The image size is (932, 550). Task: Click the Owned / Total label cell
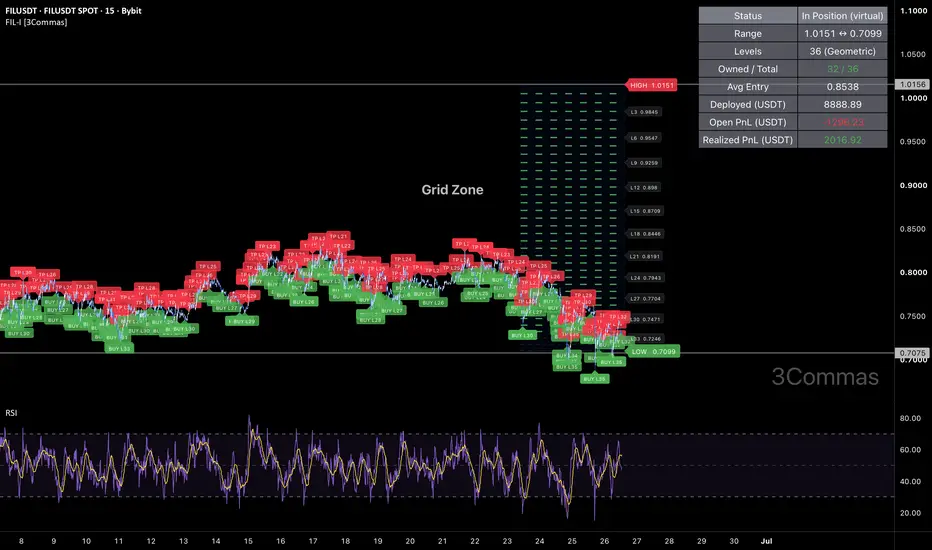click(748, 69)
